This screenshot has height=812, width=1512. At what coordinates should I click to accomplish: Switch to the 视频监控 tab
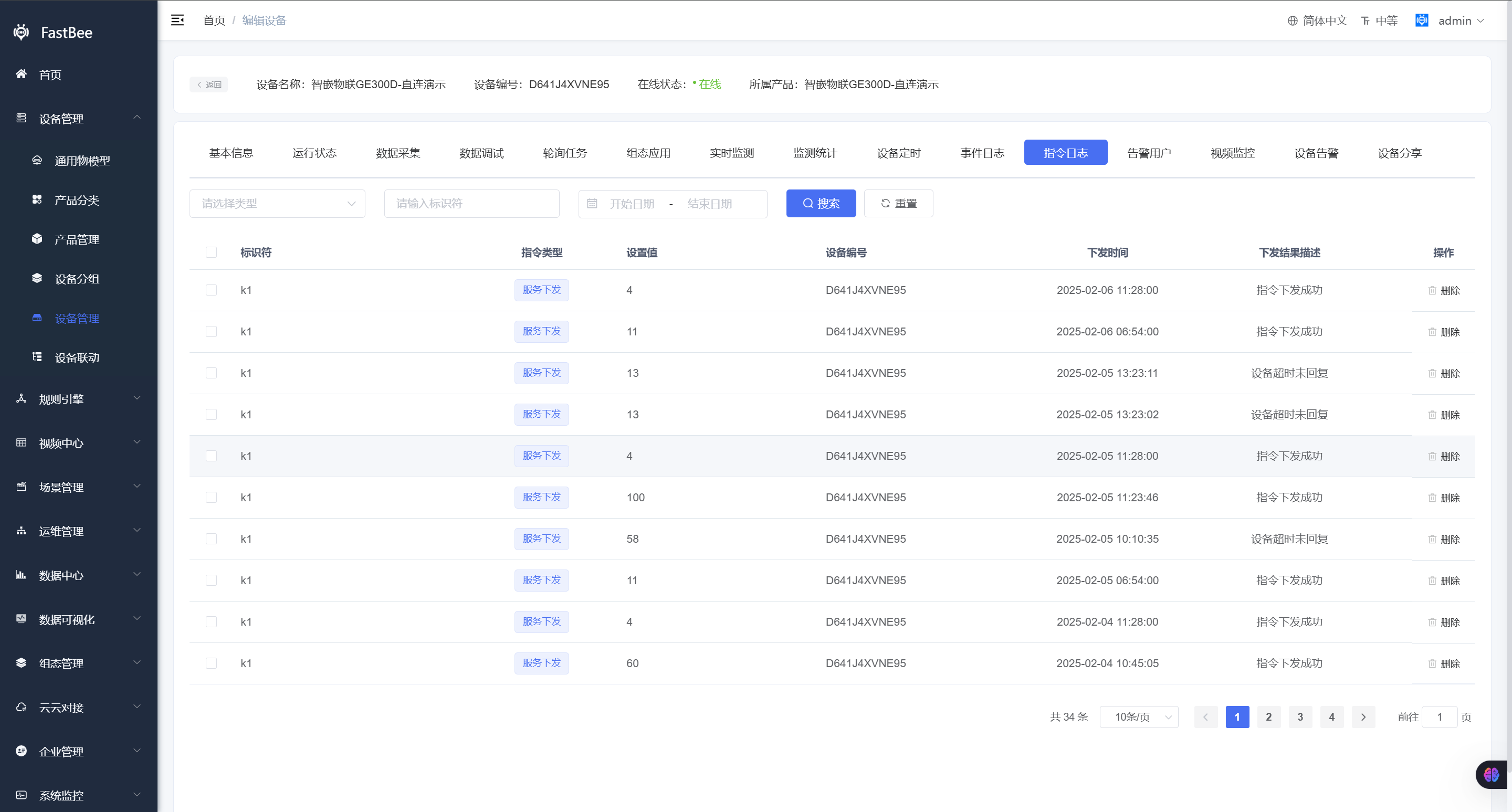[x=1233, y=153]
